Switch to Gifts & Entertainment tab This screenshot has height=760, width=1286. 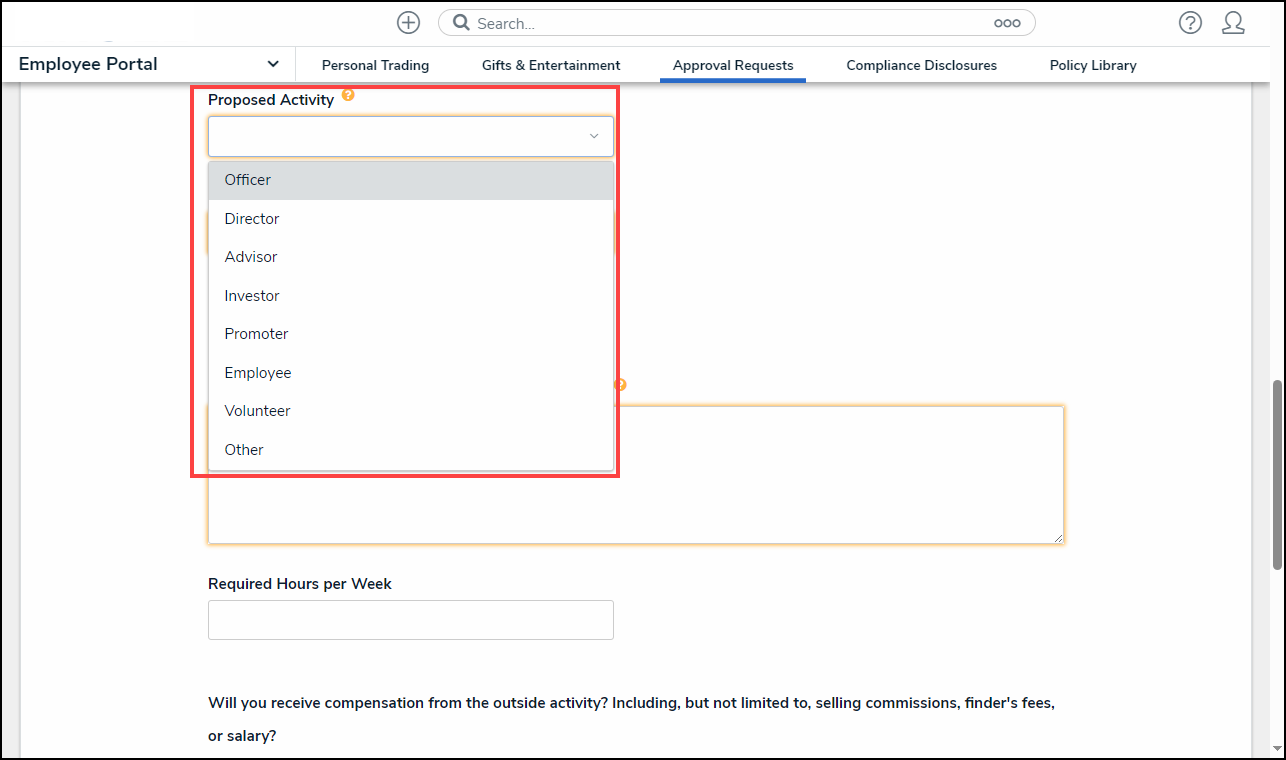551,65
